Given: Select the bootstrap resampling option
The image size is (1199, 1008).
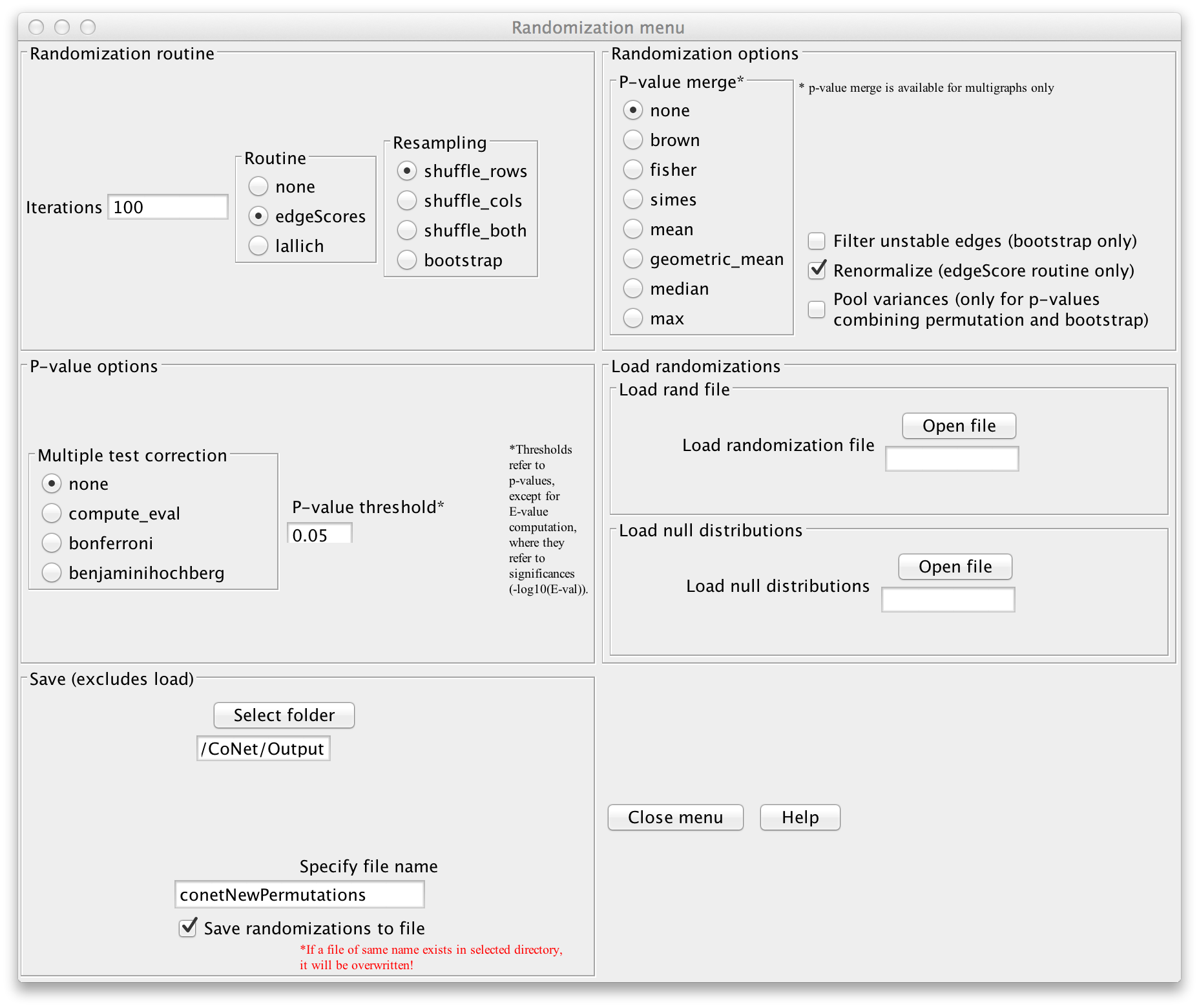Looking at the screenshot, I should (407, 260).
